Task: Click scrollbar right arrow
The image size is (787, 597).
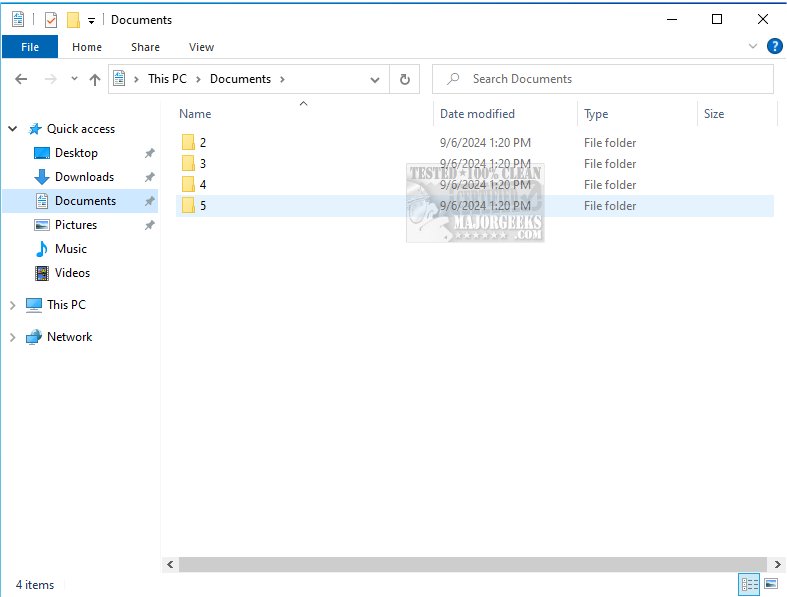Action: tap(777, 565)
